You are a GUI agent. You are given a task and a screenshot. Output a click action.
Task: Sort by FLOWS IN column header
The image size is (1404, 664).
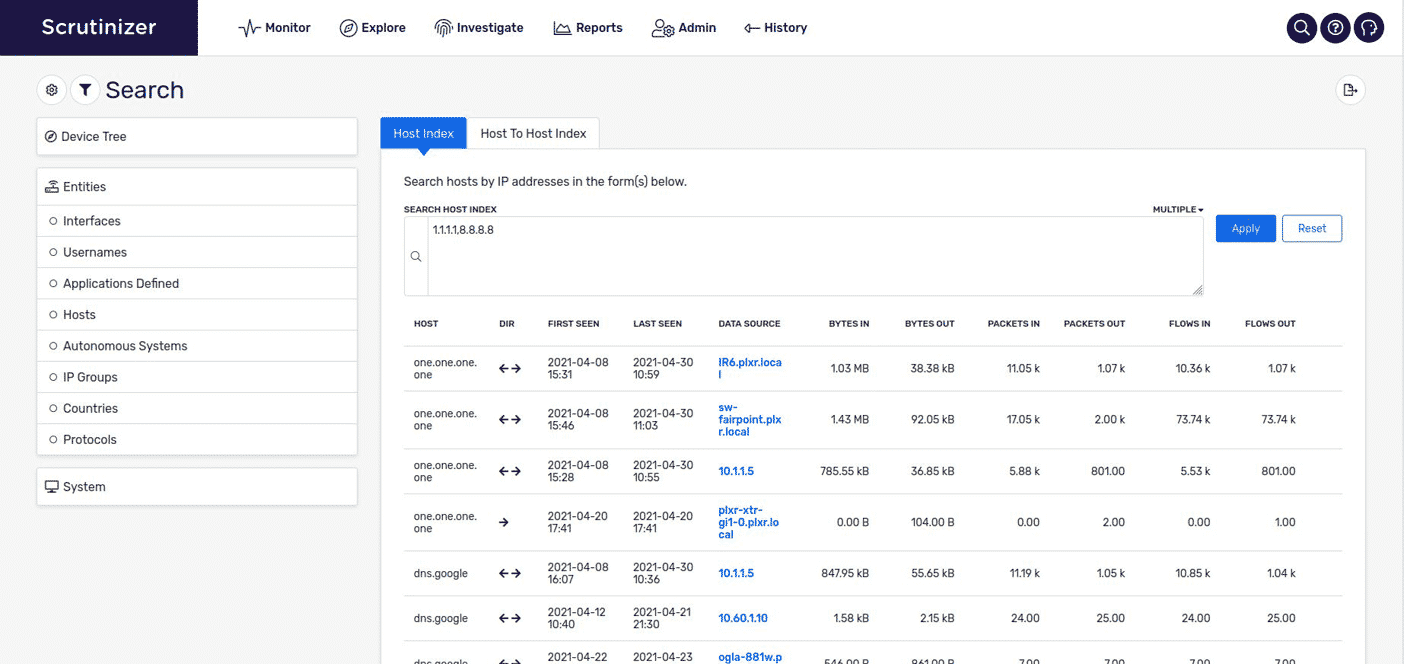coord(1190,324)
